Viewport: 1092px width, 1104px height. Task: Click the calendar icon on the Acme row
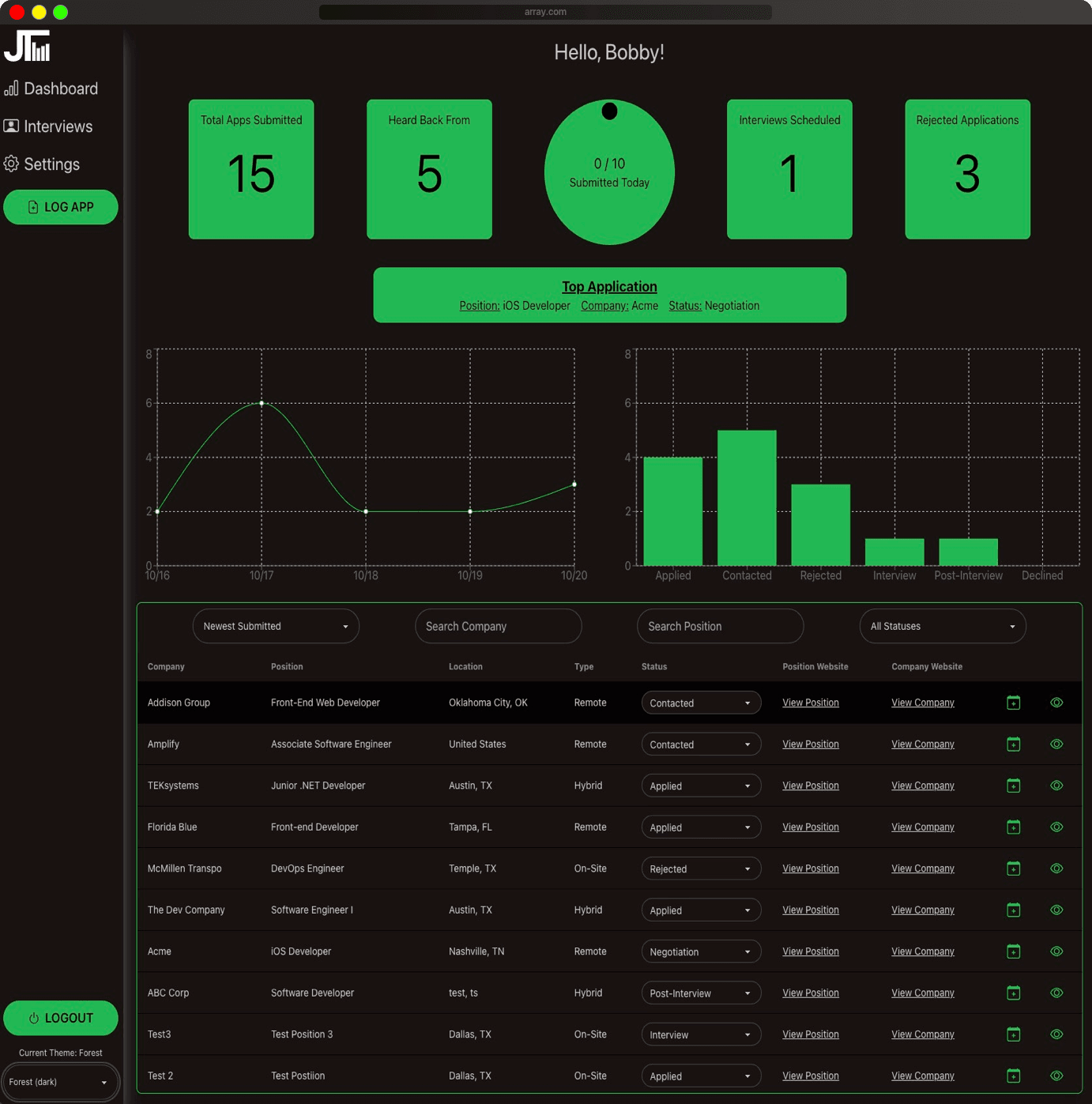pos(1014,951)
